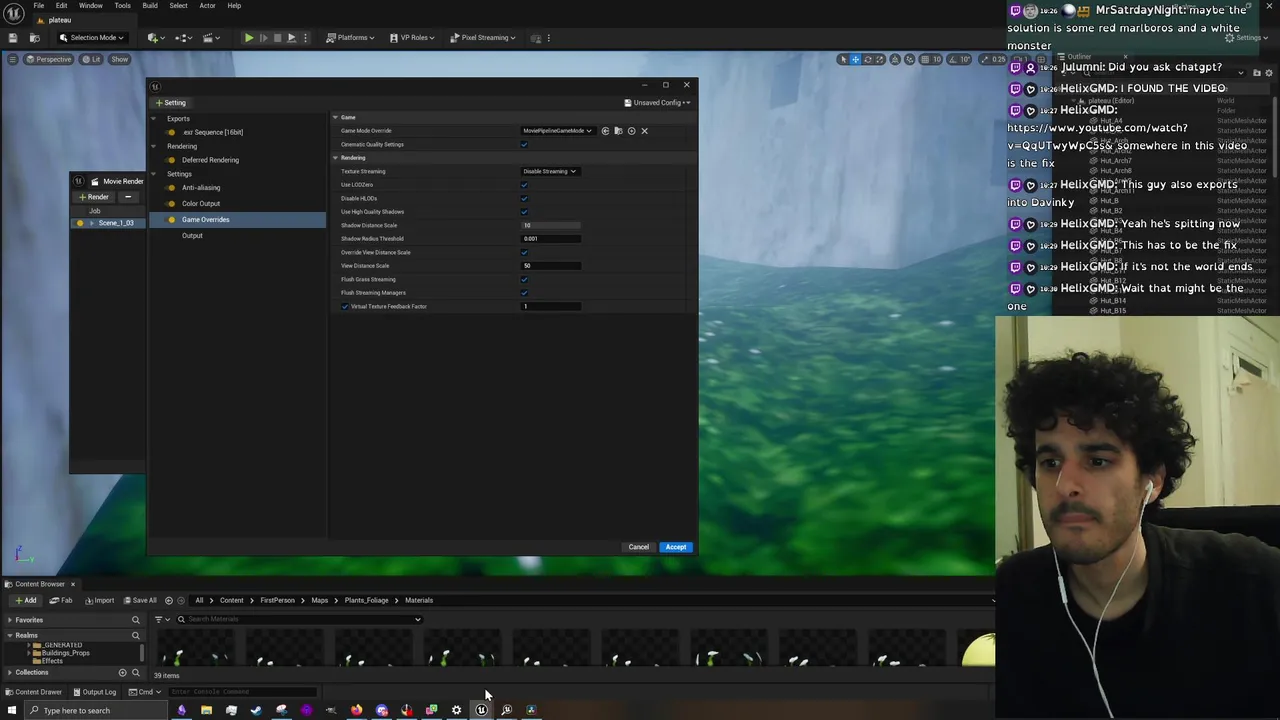The width and height of the screenshot is (1280, 720).
Task: Click the viewport Show button
Action: tap(119, 59)
